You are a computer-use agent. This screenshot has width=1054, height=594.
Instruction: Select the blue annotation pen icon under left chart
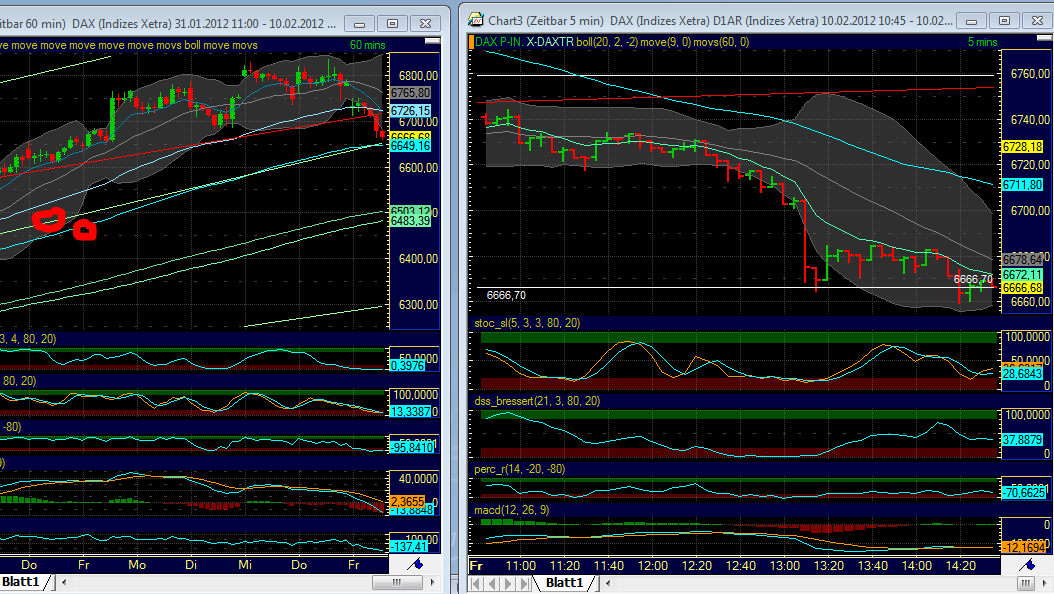tap(417, 563)
